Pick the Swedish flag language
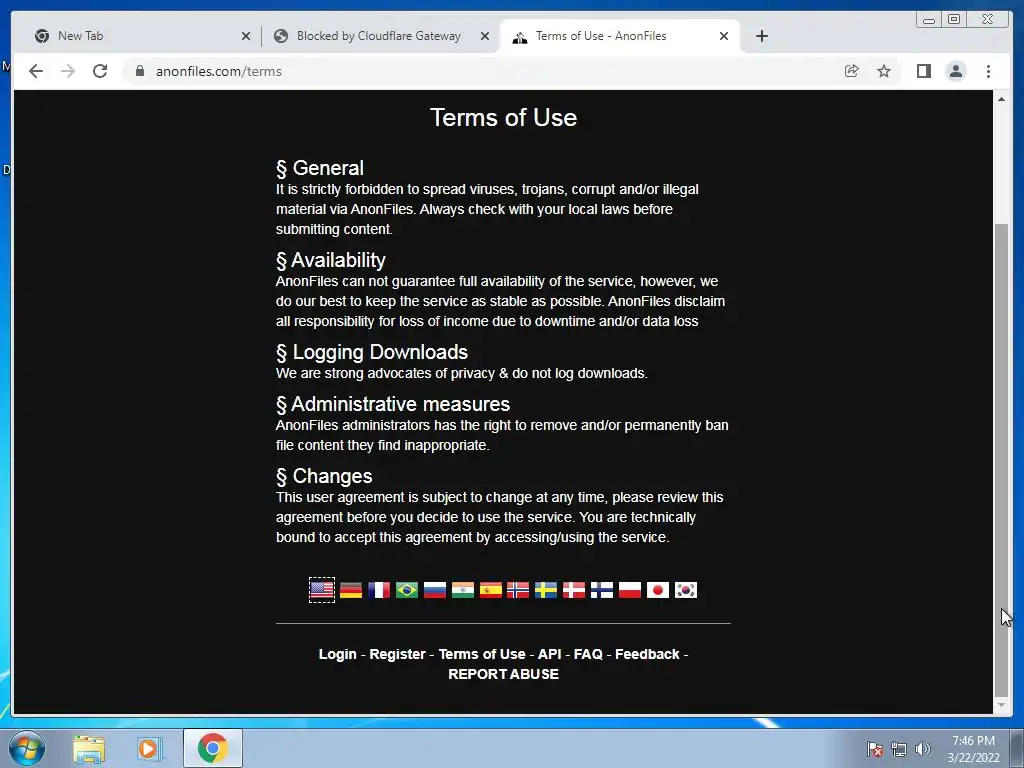 [546, 590]
